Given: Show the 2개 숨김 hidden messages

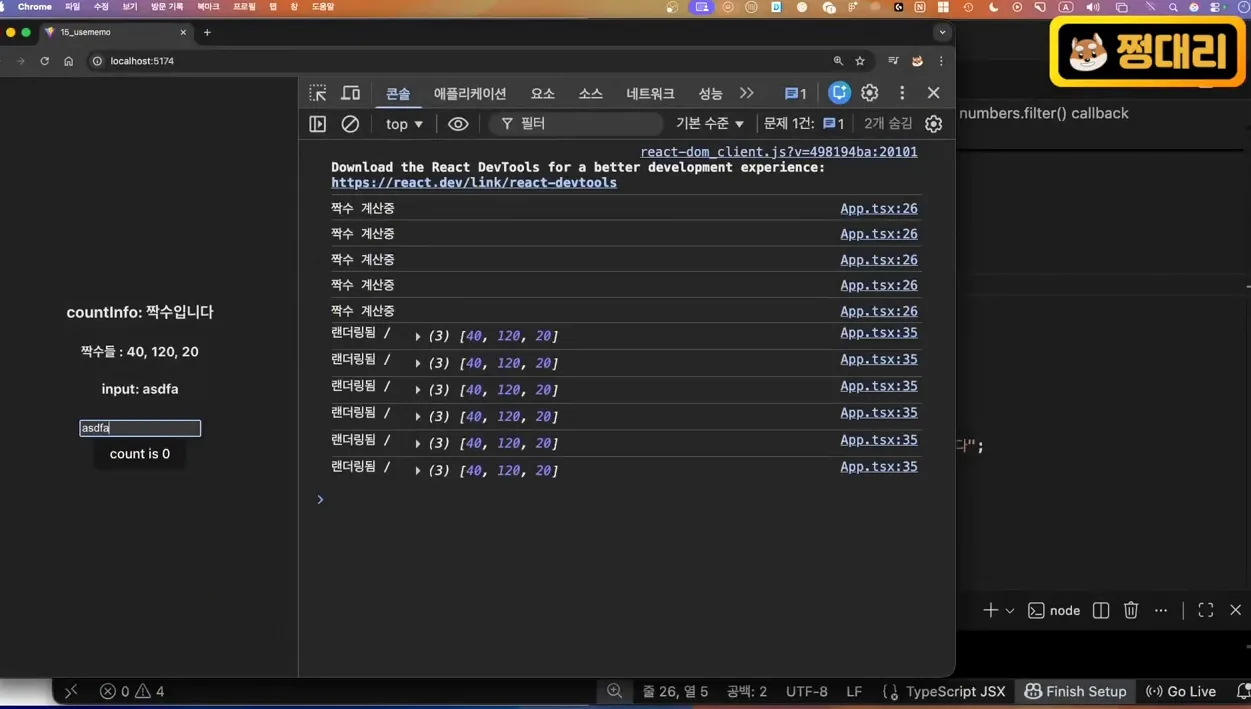Looking at the screenshot, I should [x=888, y=123].
